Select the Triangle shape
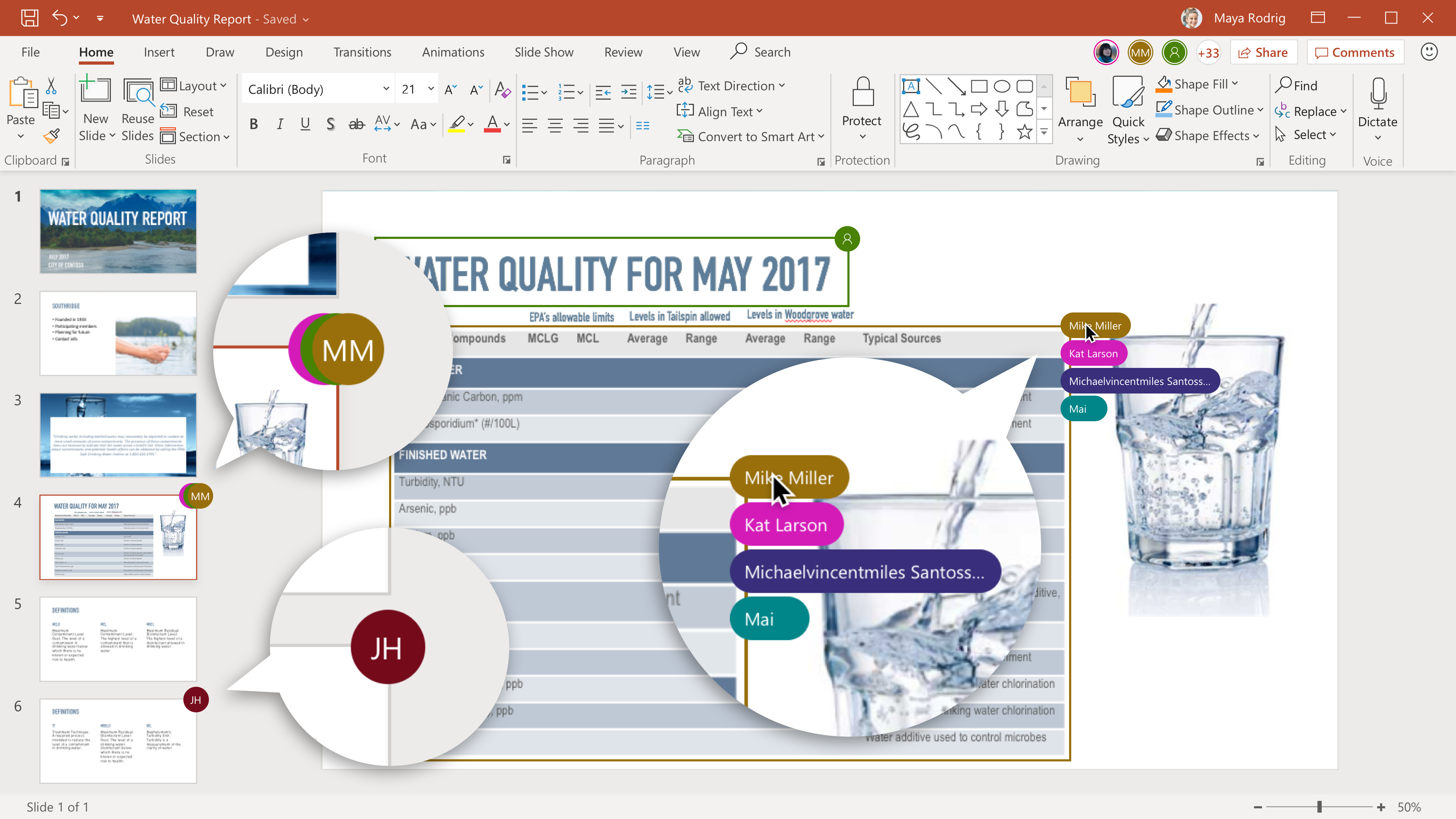Viewport: 1456px width, 819px height. (911, 109)
